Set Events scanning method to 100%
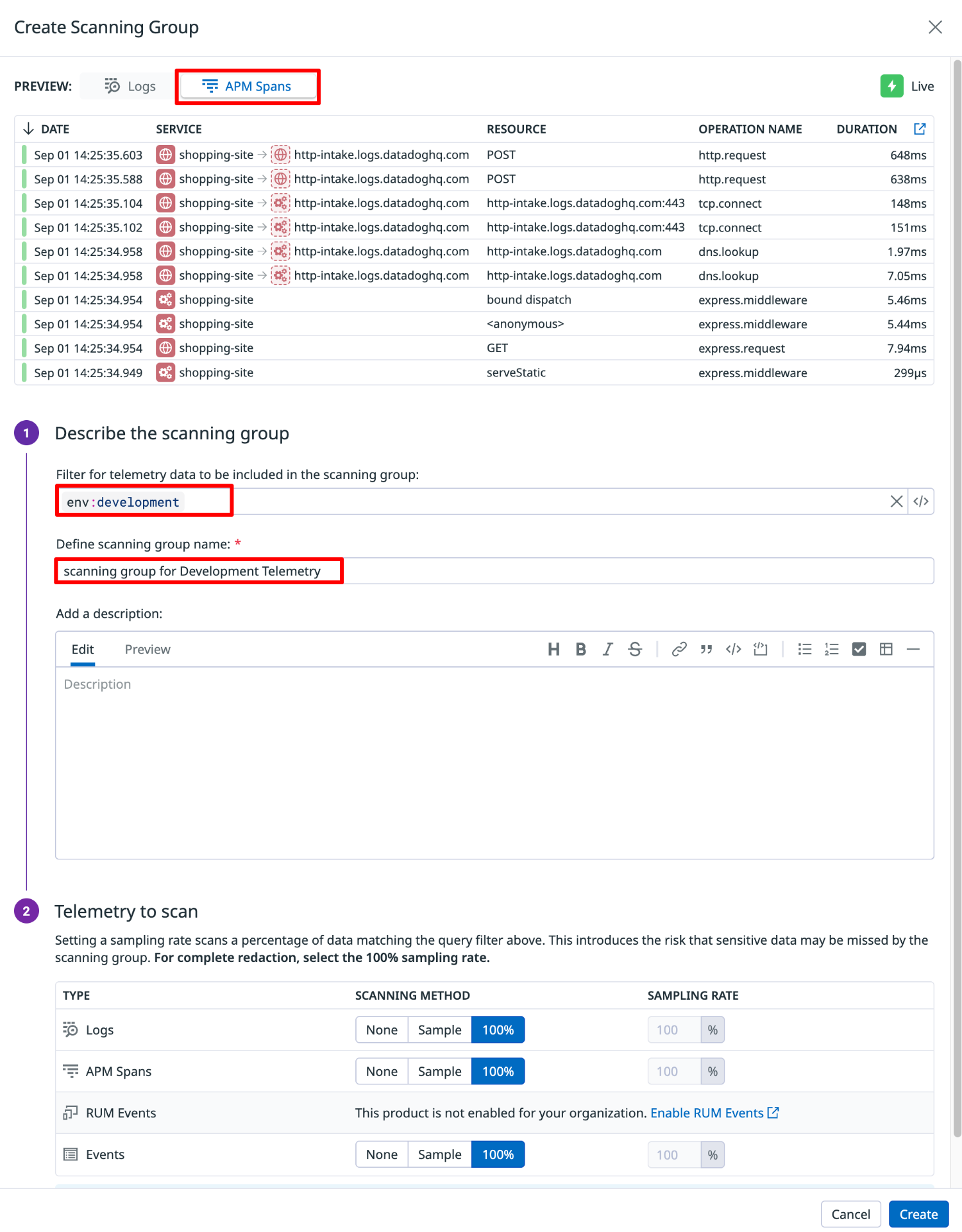The height and width of the screenshot is (1232, 962). pos(498,1154)
